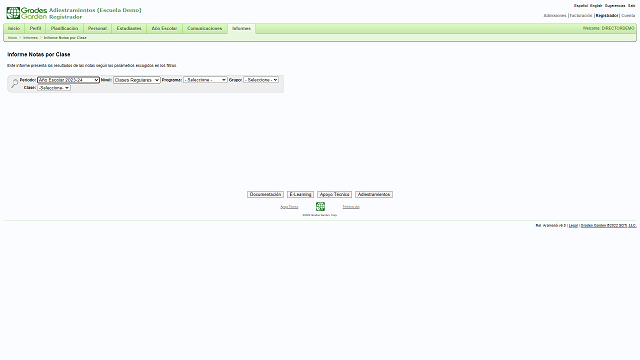Open the Personal tab
Image resolution: width=640 pixels, height=360 pixels.
click(x=97, y=29)
